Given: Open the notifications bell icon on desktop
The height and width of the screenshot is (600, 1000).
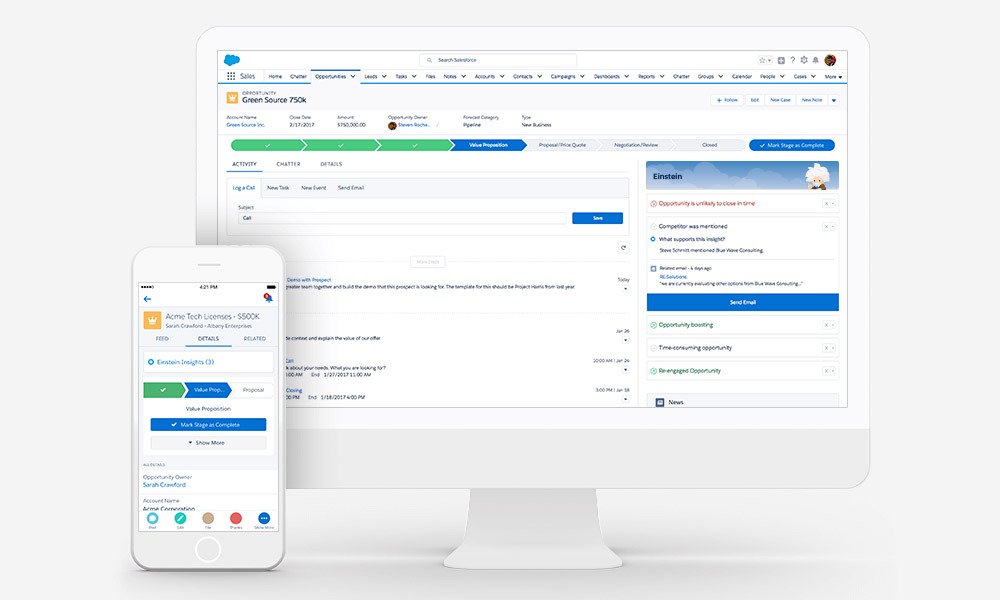Looking at the screenshot, I should point(815,60).
